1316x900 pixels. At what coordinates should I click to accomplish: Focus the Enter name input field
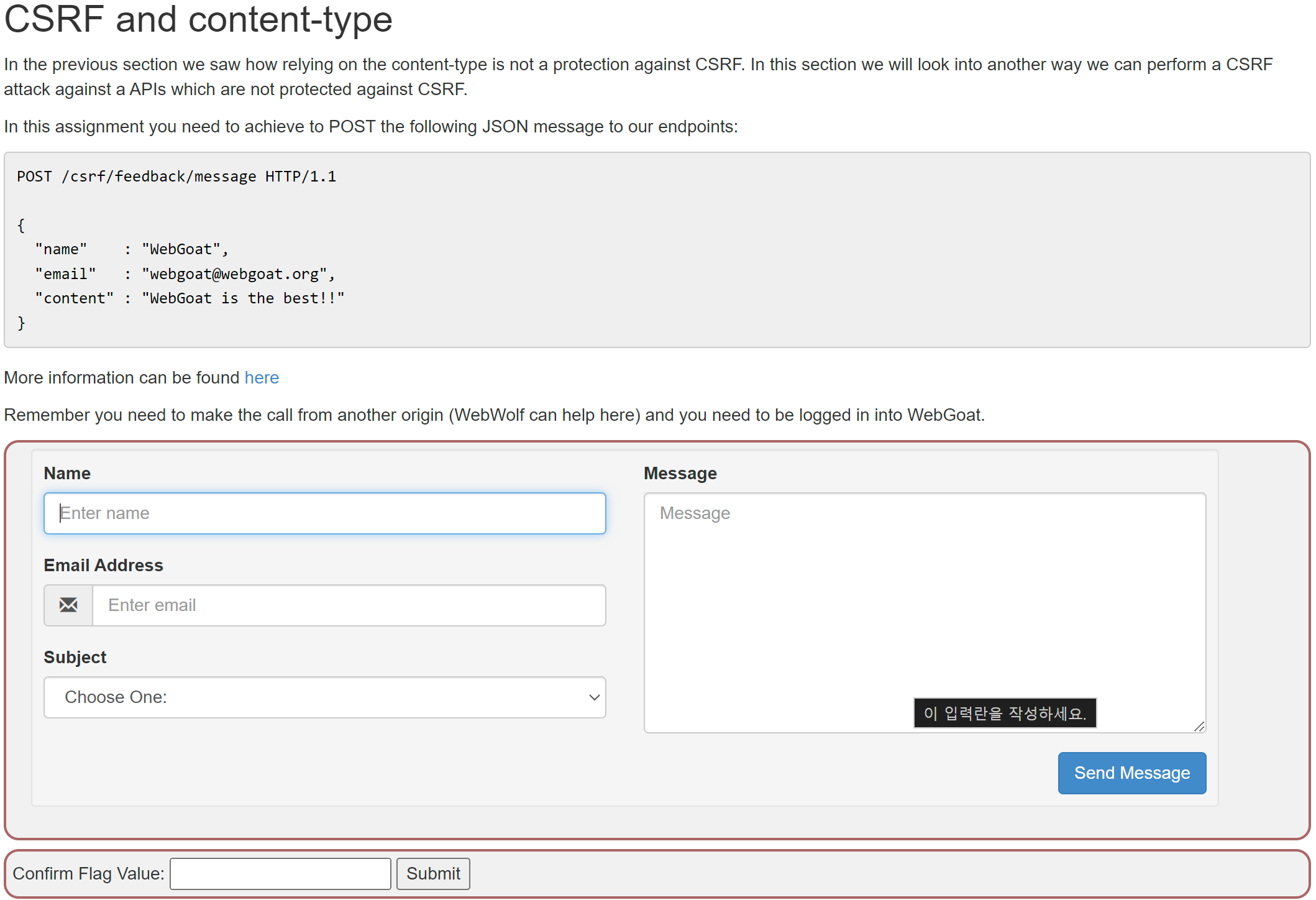pyautogui.click(x=324, y=513)
